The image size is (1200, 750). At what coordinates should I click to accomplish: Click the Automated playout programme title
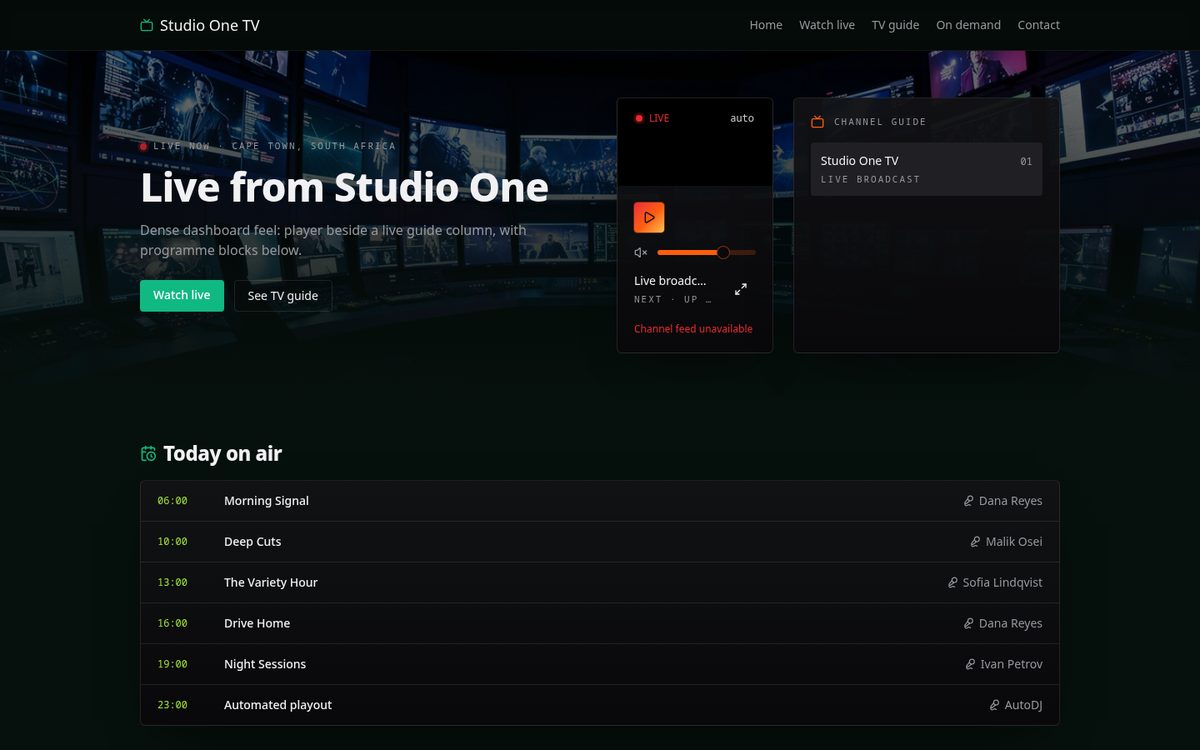point(278,706)
